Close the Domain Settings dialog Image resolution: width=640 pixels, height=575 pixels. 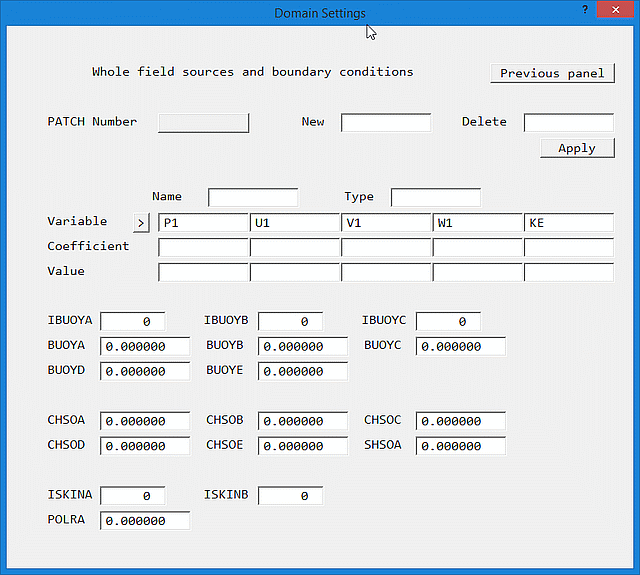tap(617, 10)
